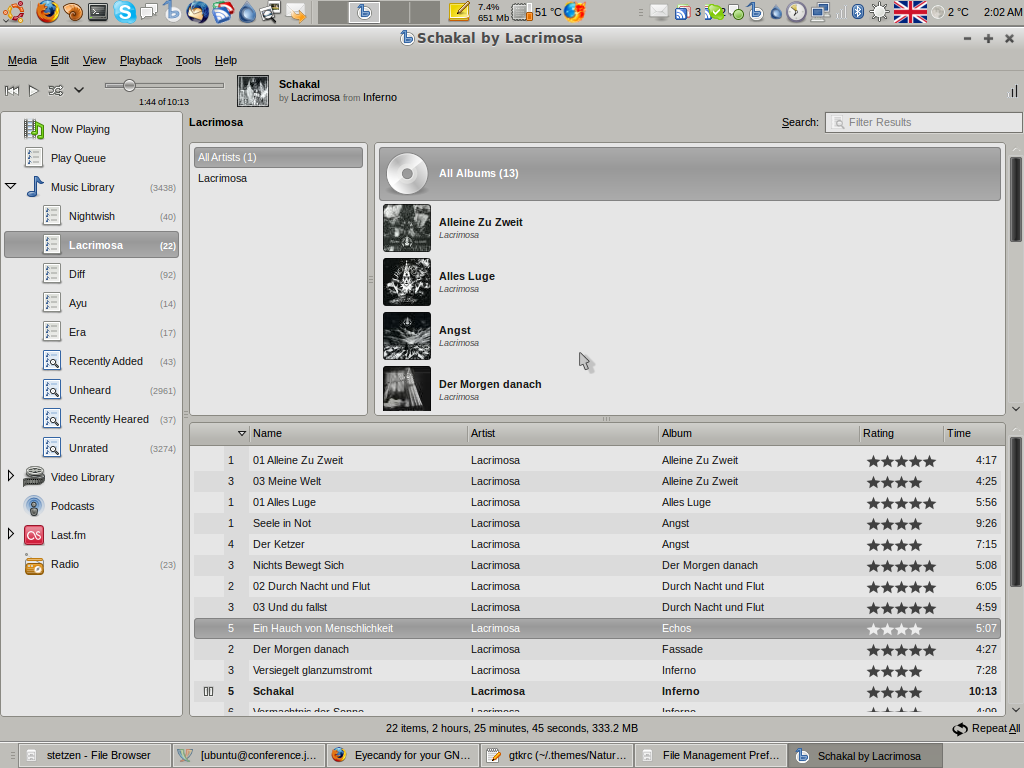
Task: Open the View menu
Action: coord(94,60)
